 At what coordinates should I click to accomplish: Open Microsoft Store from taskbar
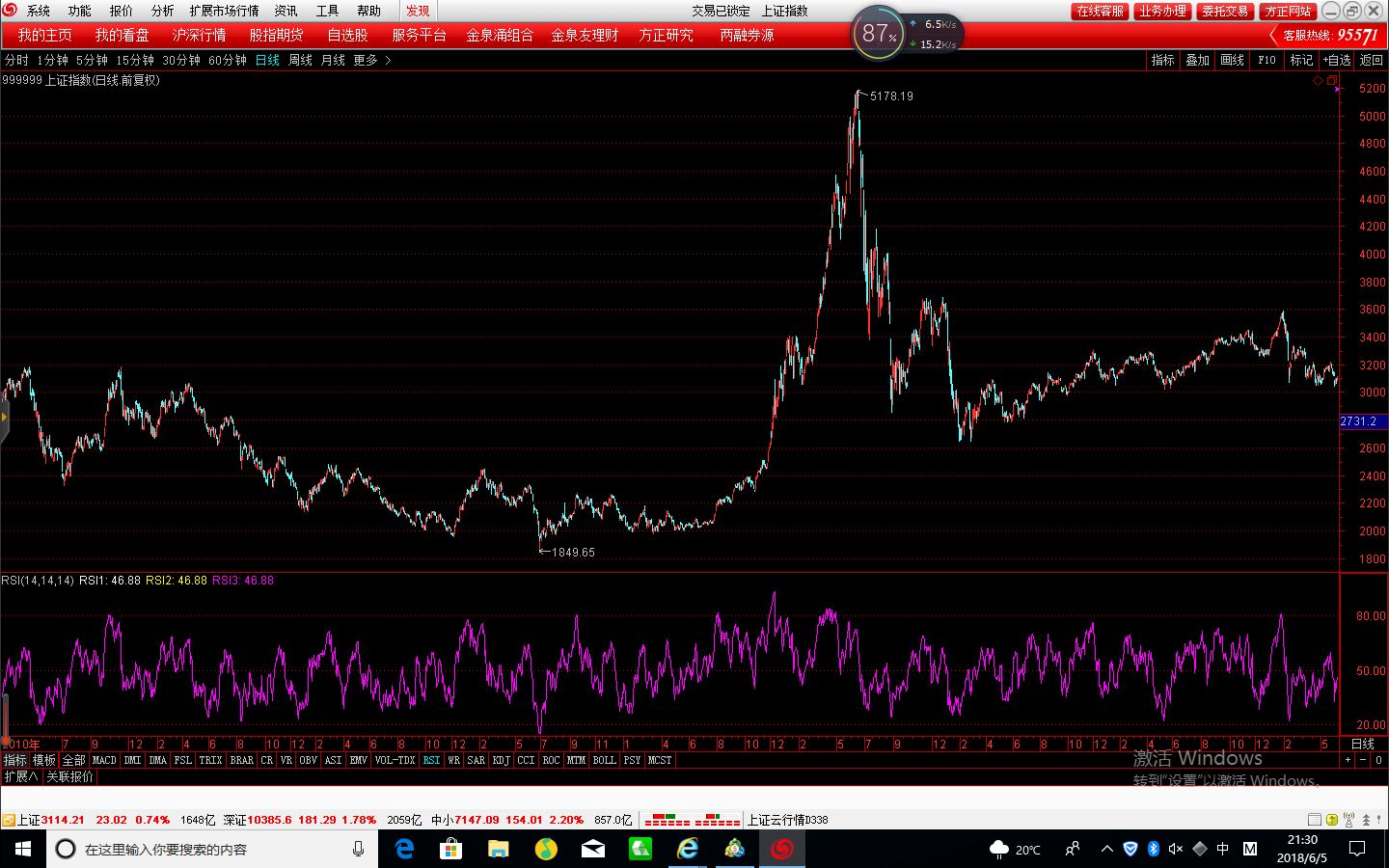pos(450,849)
